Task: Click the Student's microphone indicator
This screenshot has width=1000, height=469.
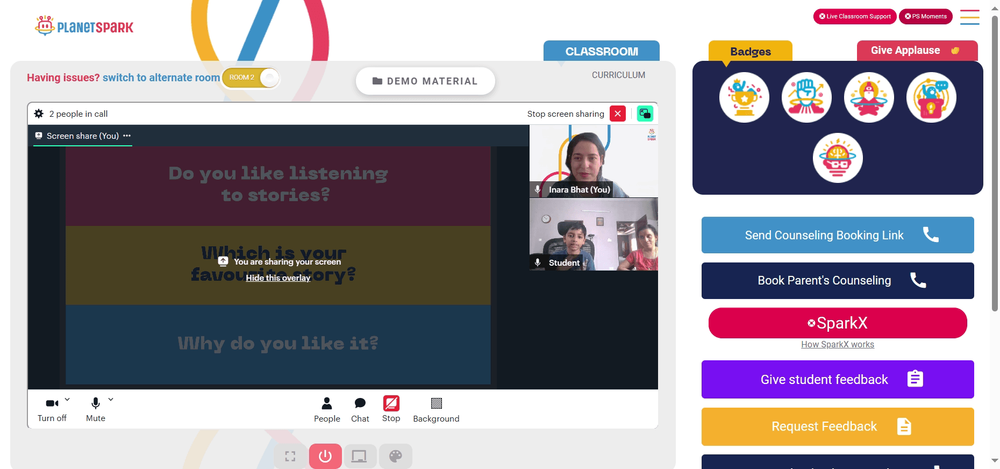Action: click(x=538, y=262)
